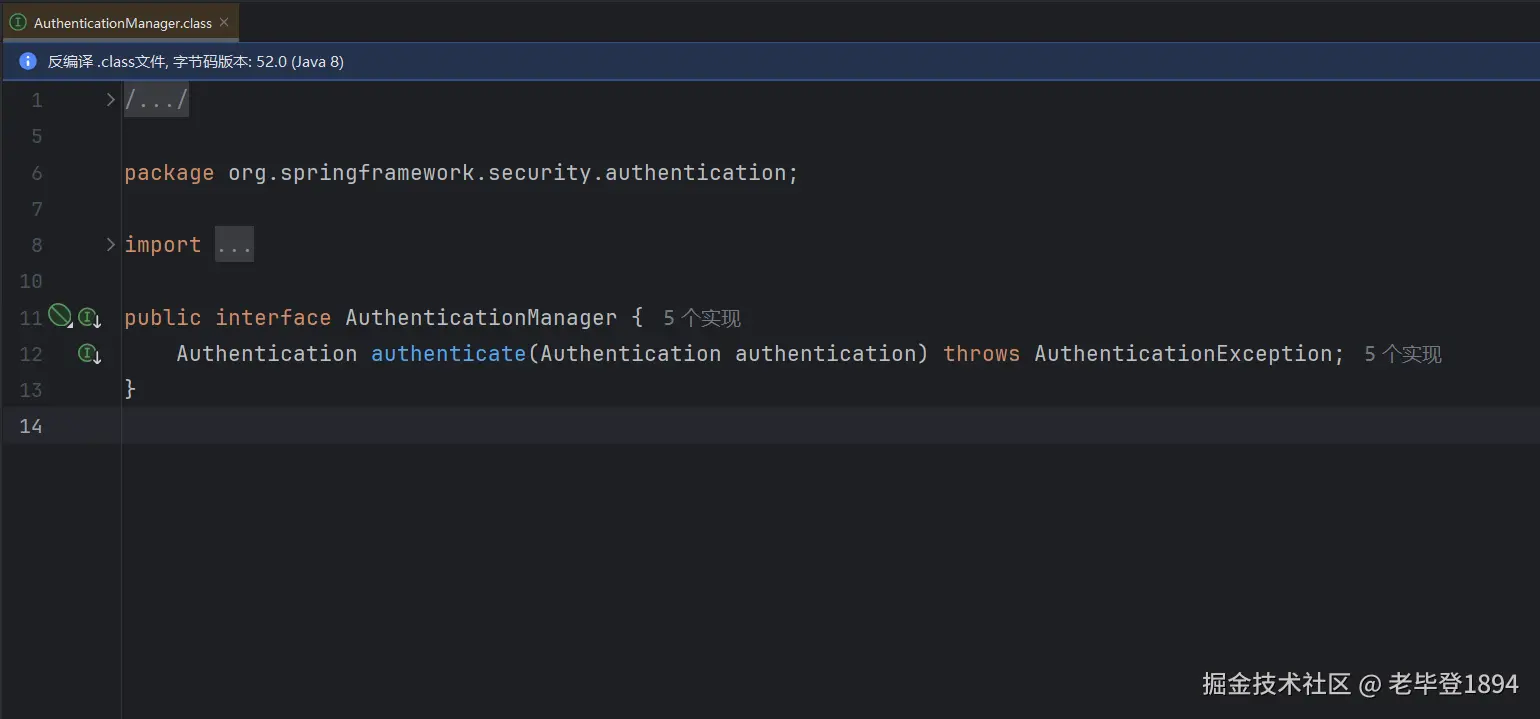This screenshot has height=719, width=1540.
Task: Open the 5 个实现 hint beside the interface declaration
Action: click(702, 318)
